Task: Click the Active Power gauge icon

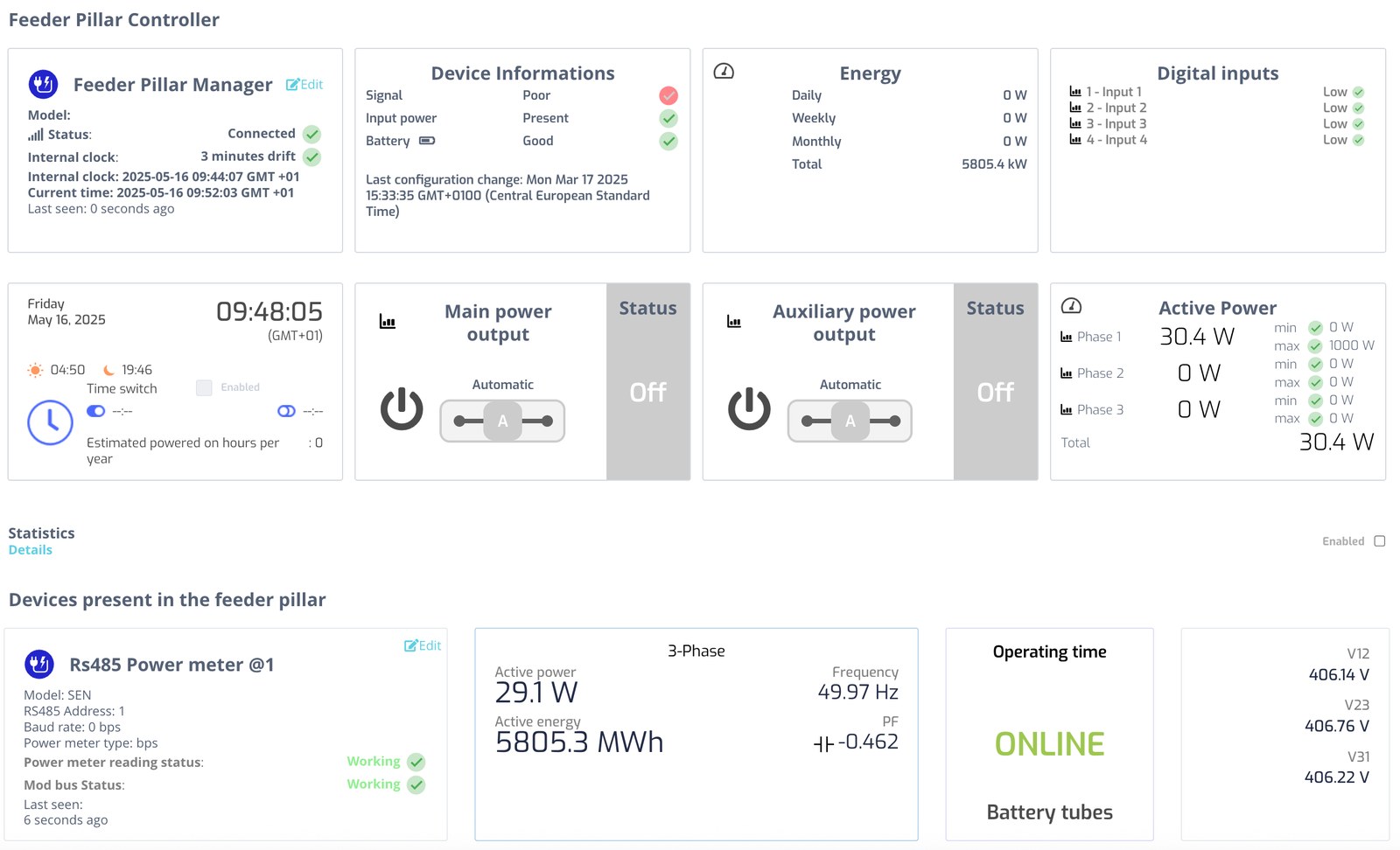Action: [1071, 306]
